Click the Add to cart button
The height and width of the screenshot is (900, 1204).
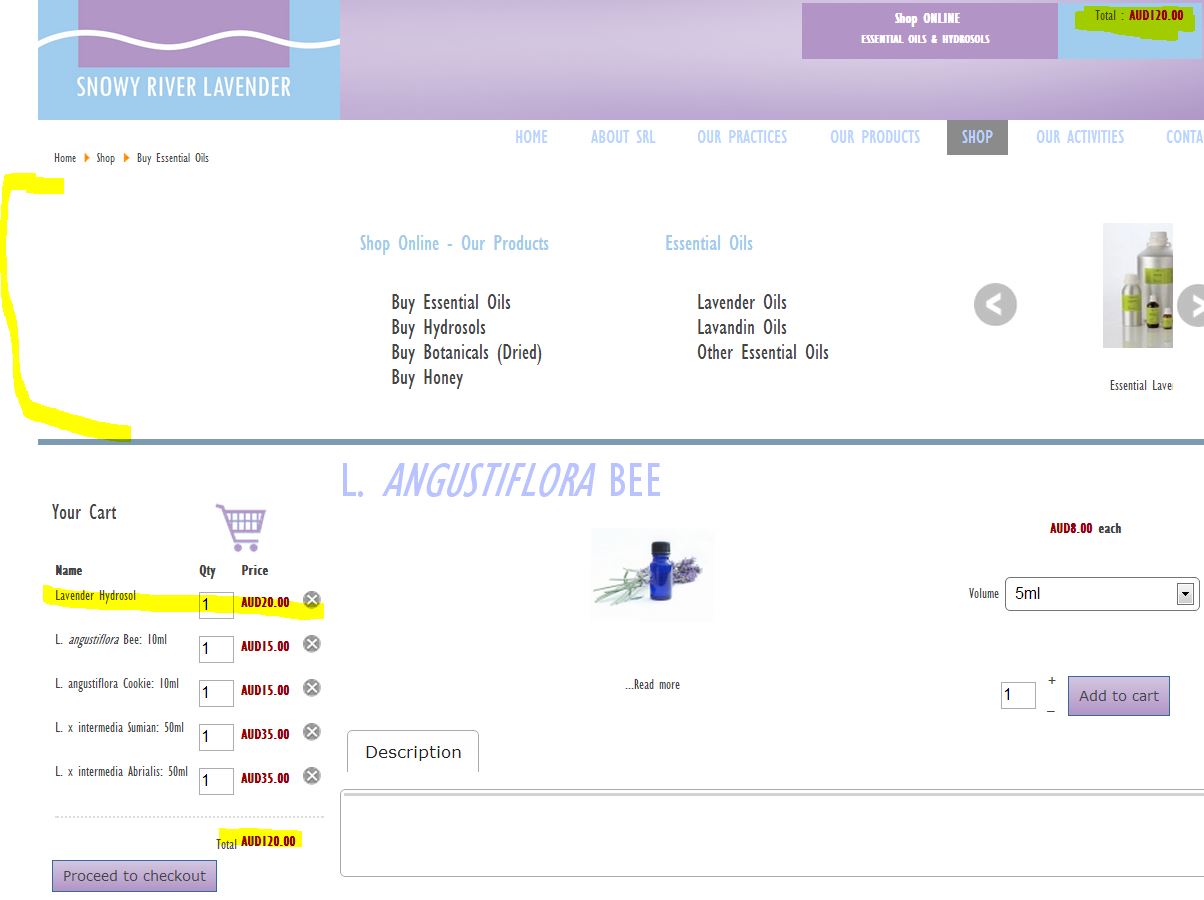point(1118,696)
